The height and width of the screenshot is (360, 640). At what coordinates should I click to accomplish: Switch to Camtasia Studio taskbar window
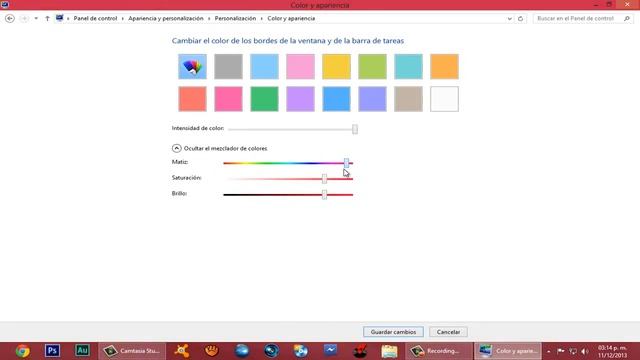click(132, 351)
